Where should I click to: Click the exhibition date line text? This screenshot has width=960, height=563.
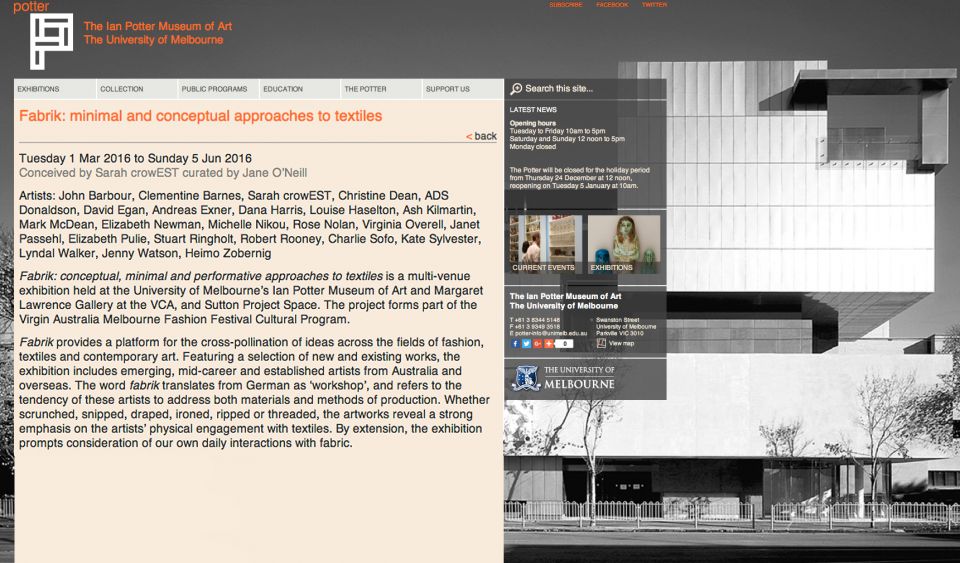point(135,158)
